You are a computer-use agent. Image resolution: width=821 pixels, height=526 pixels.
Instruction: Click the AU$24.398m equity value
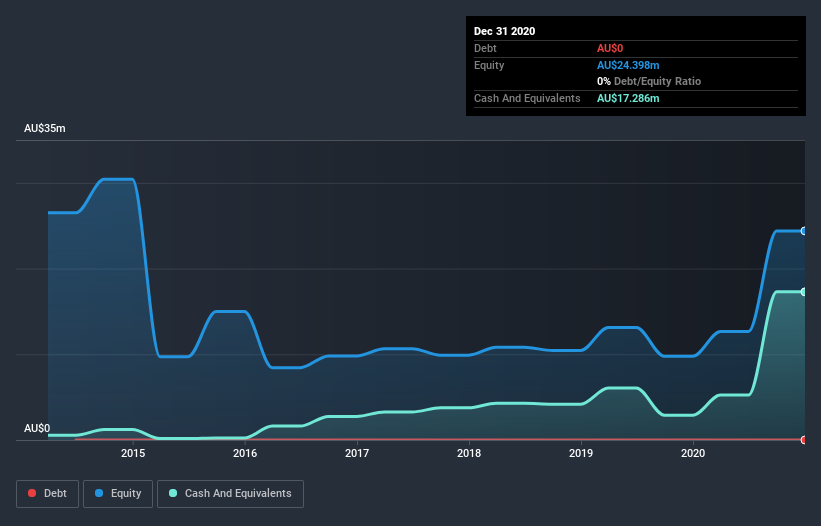pyautogui.click(x=628, y=65)
